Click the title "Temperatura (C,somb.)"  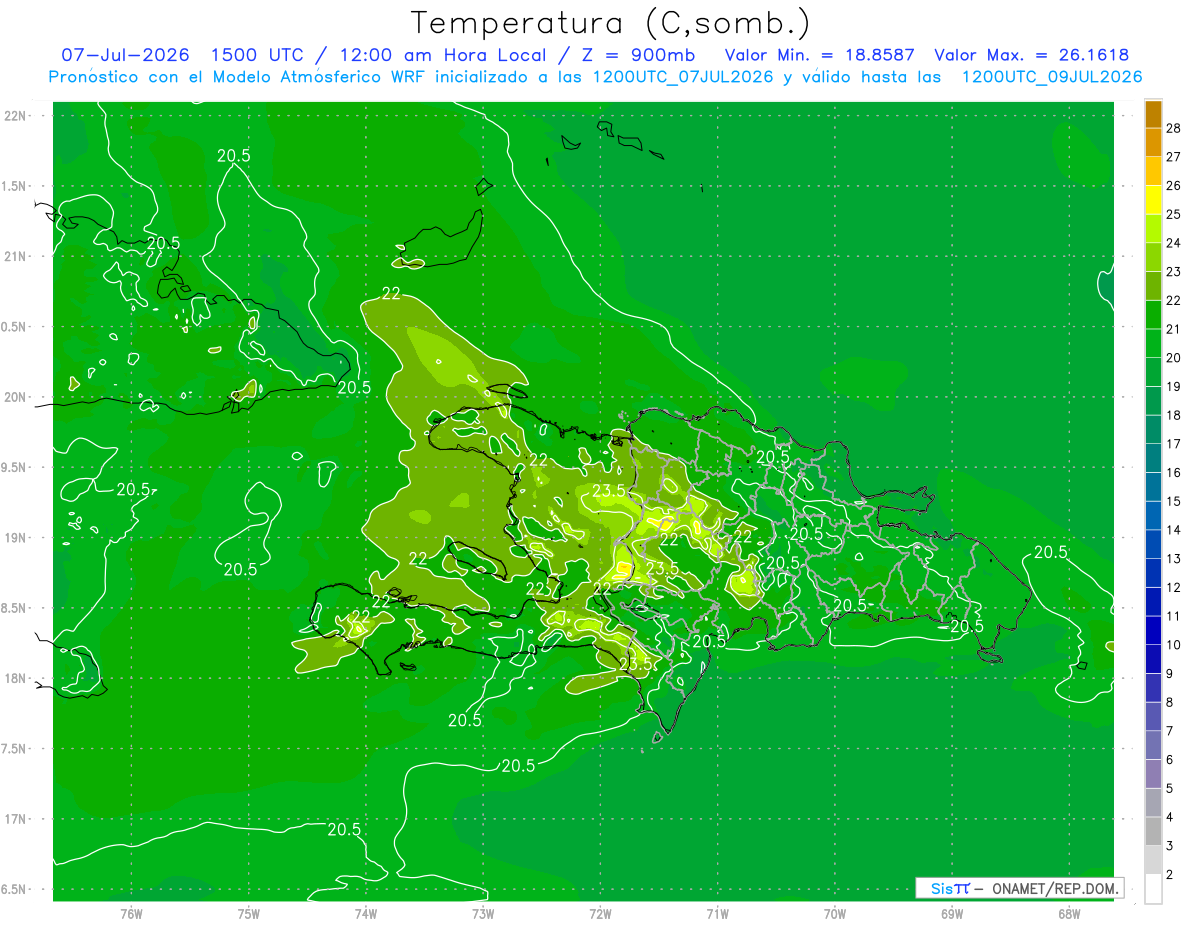[610, 24]
